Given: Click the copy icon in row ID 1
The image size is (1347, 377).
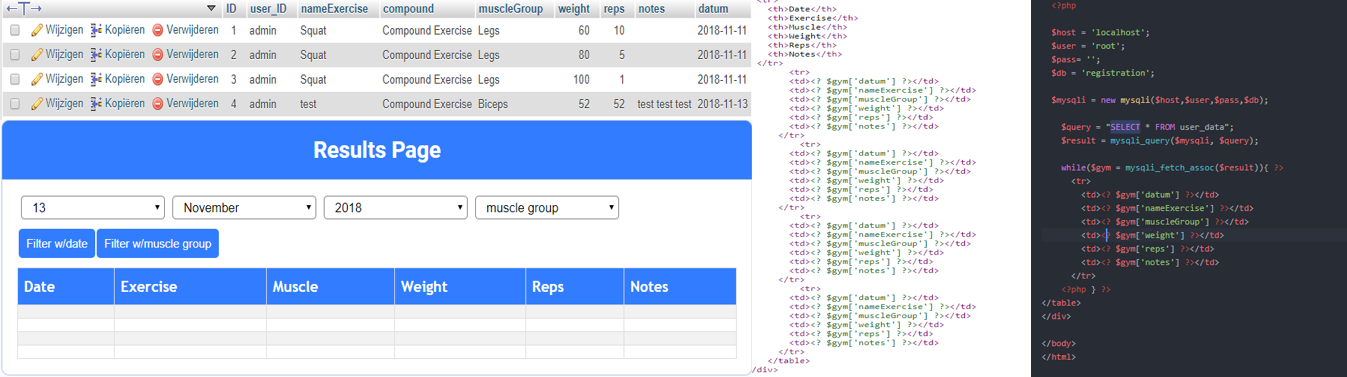Looking at the screenshot, I should coord(96,30).
